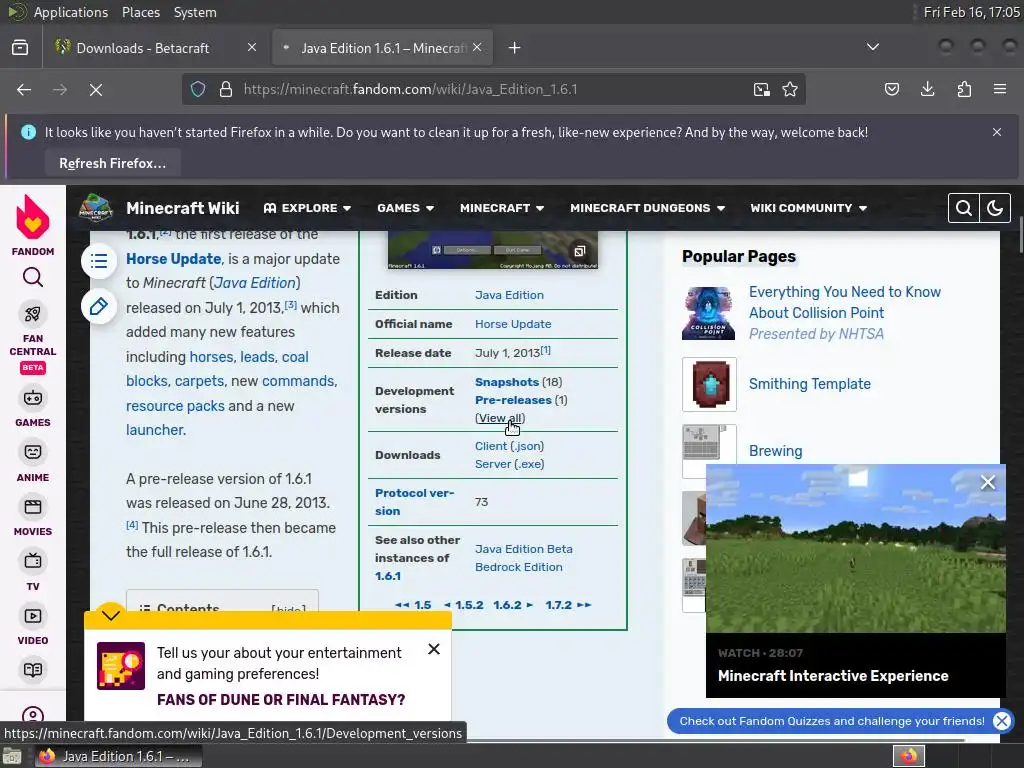This screenshot has width=1024, height=768.
Task: Click the Java Edition 1.6.1 taskbar window button
Action: (x=118, y=756)
